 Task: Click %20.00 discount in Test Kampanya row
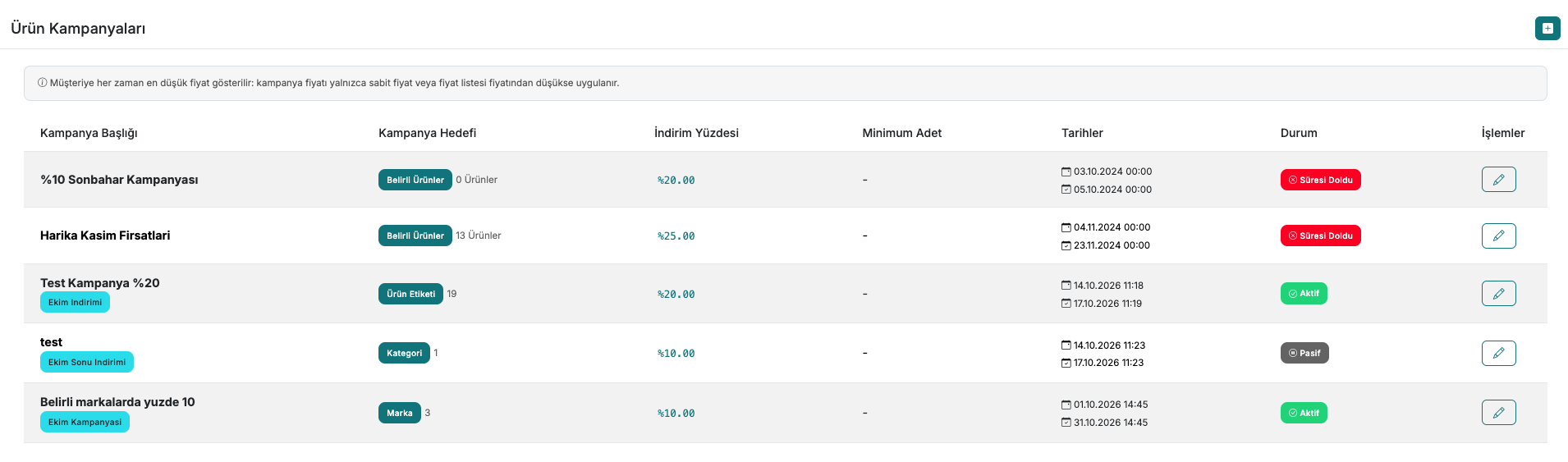click(x=676, y=295)
